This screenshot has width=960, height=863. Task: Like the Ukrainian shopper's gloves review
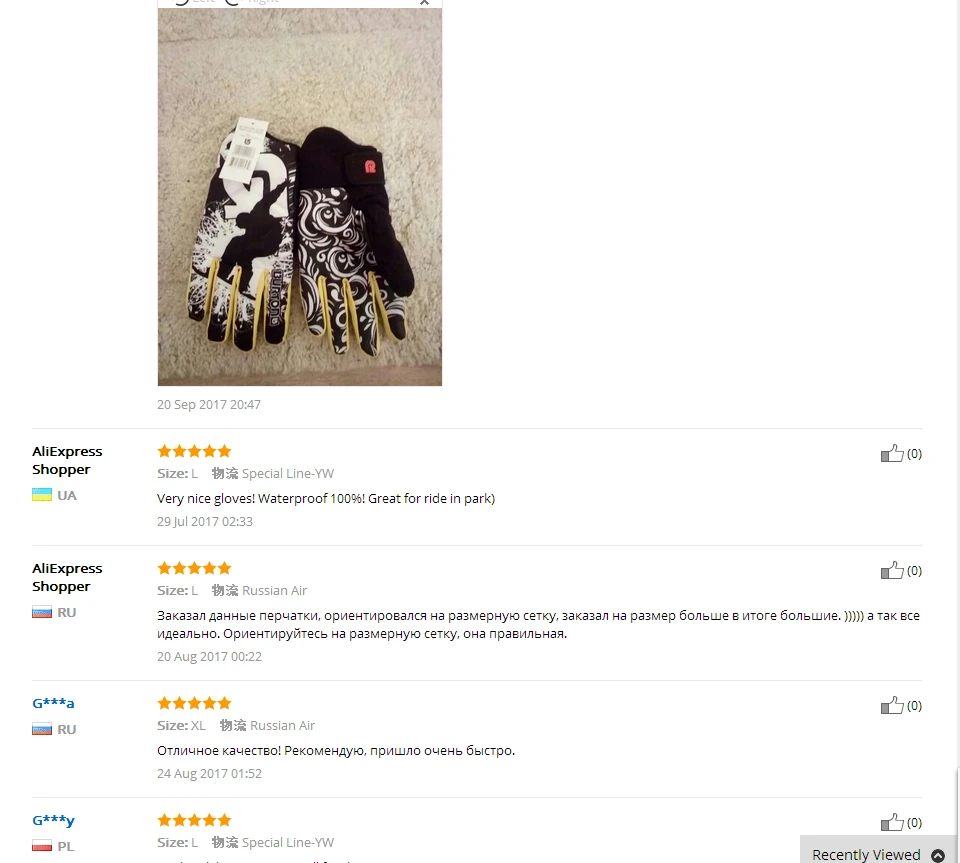pyautogui.click(x=892, y=454)
